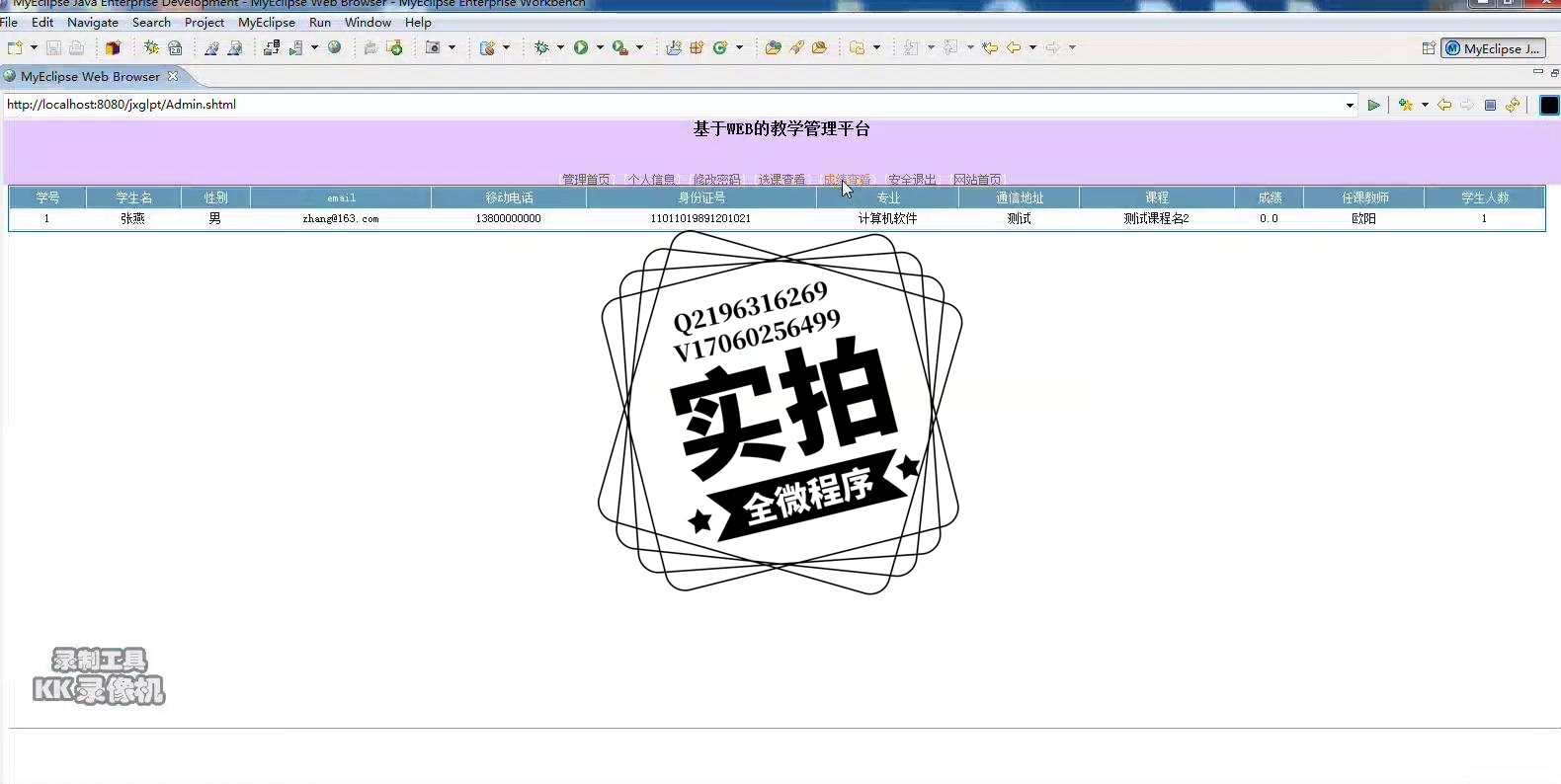Click the Debug bug toolbar icon

[x=541, y=47]
